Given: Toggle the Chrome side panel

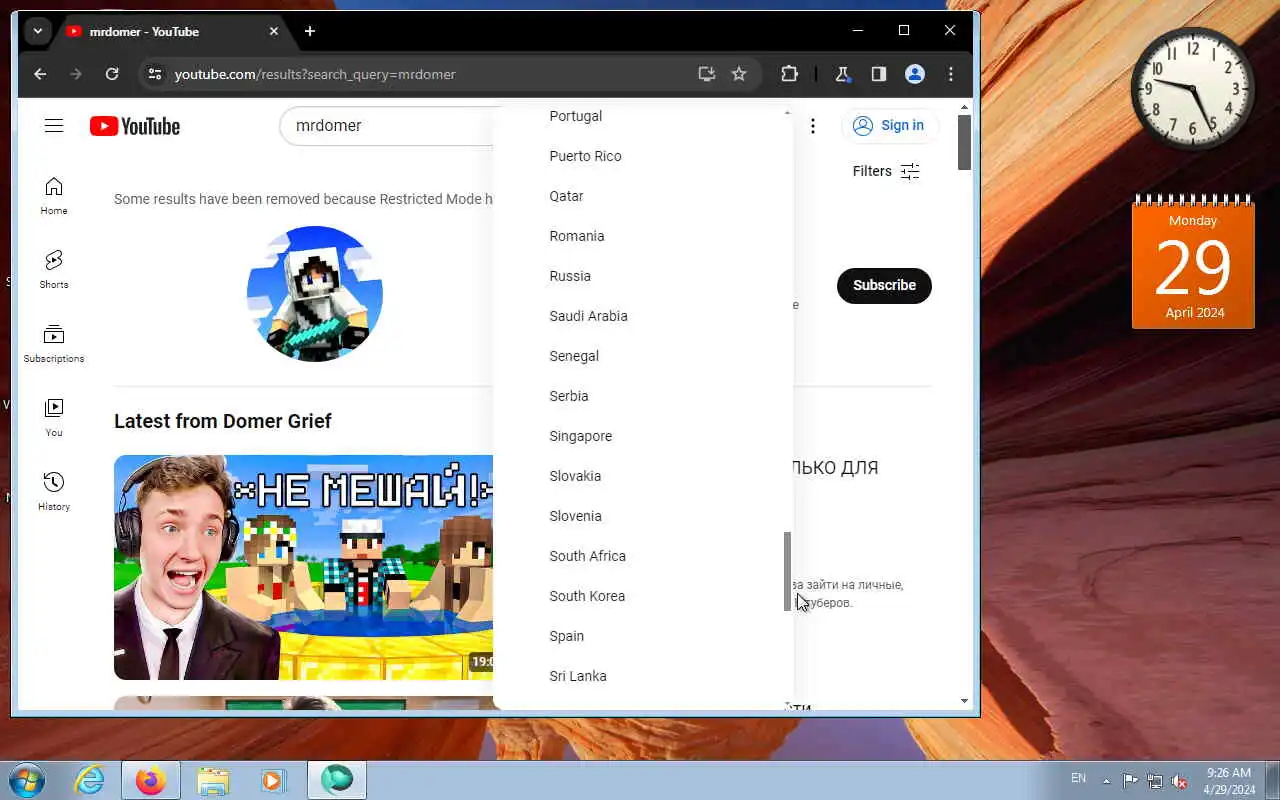Looking at the screenshot, I should [878, 74].
